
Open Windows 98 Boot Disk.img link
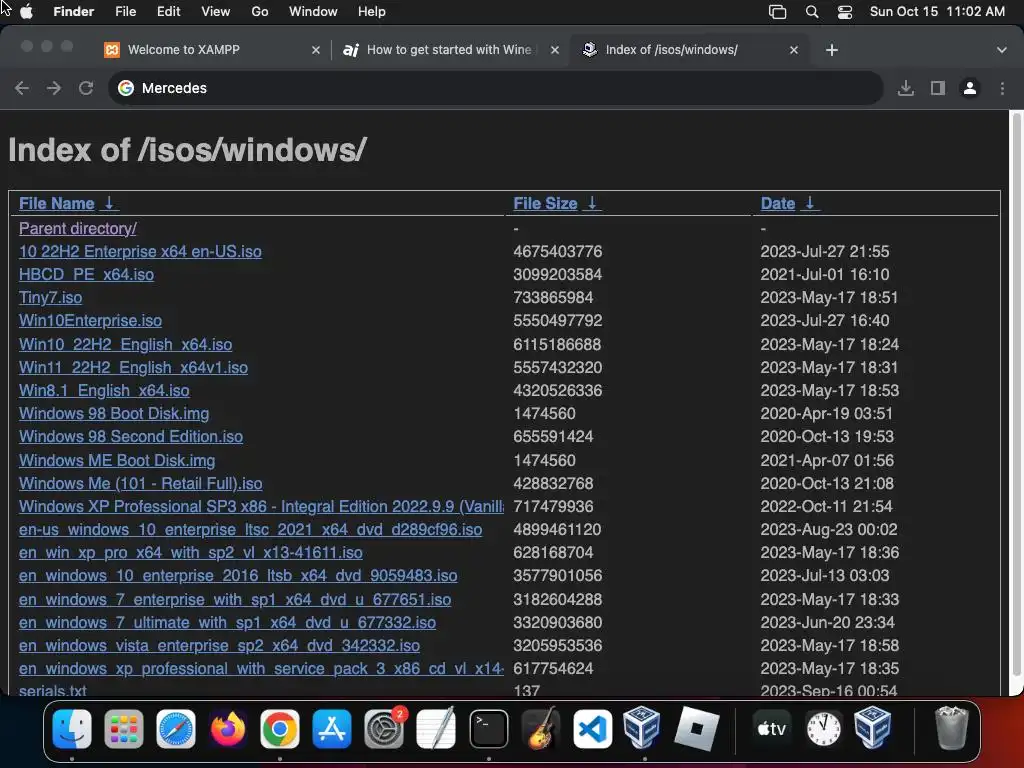coord(114,414)
